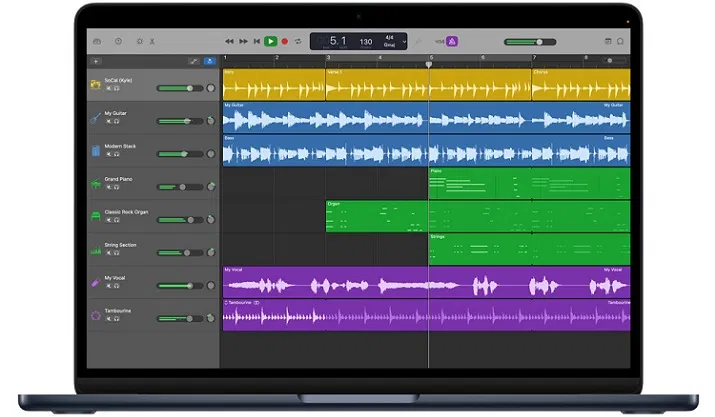Screen dimensions: 715x417
Task: Solo the Tambourine track
Action: 117,319
